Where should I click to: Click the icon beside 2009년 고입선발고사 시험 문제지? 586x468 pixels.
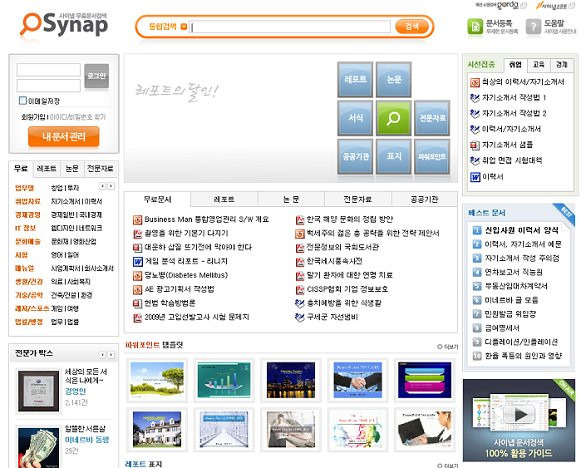coord(138,317)
